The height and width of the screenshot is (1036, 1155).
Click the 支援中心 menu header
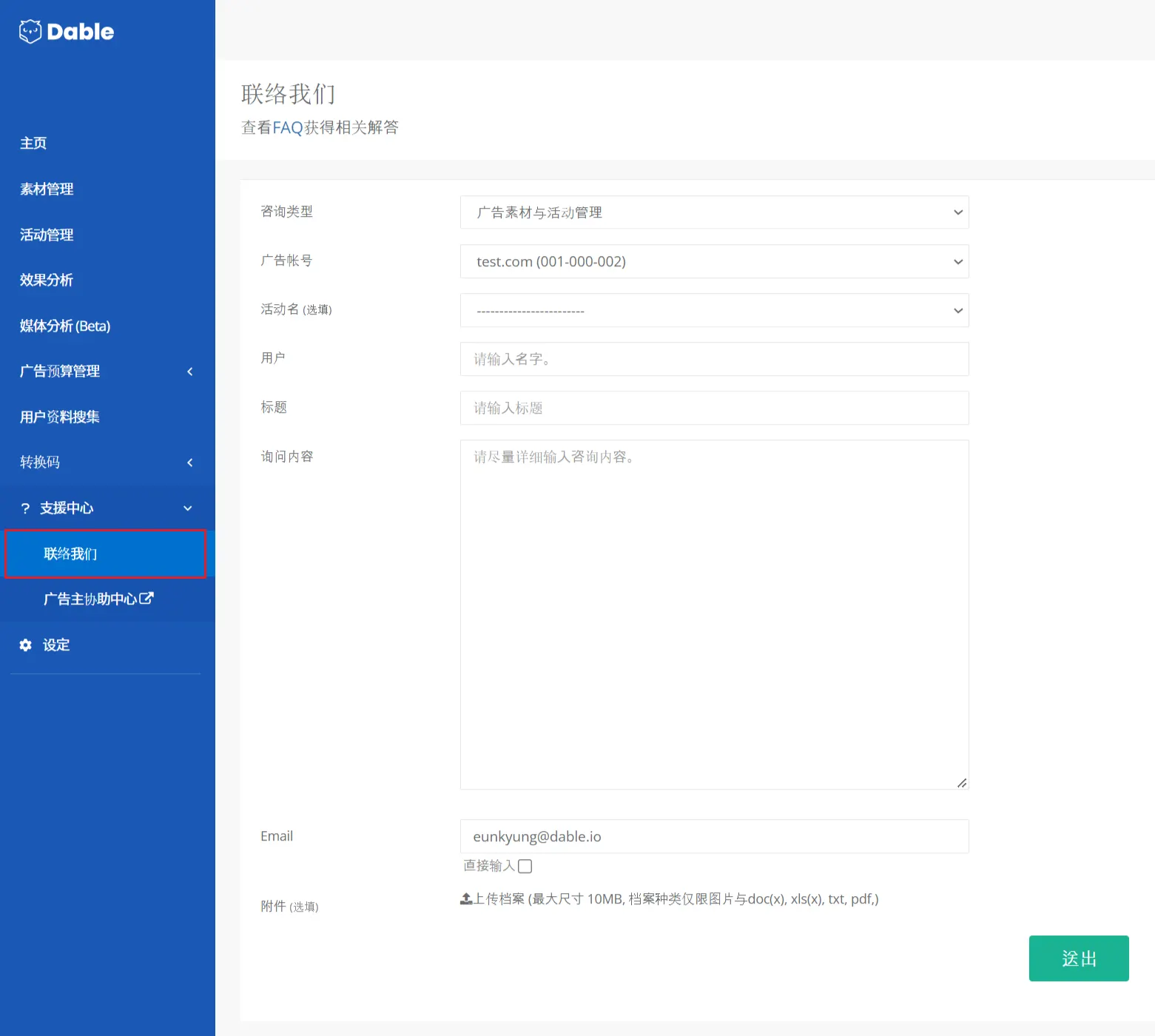click(67, 508)
